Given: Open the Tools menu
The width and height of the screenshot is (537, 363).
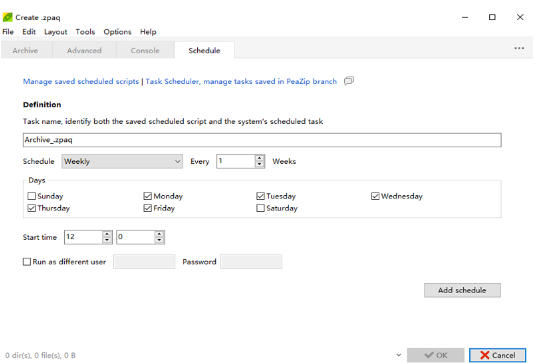Looking at the screenshot, I should coord(85,32).
